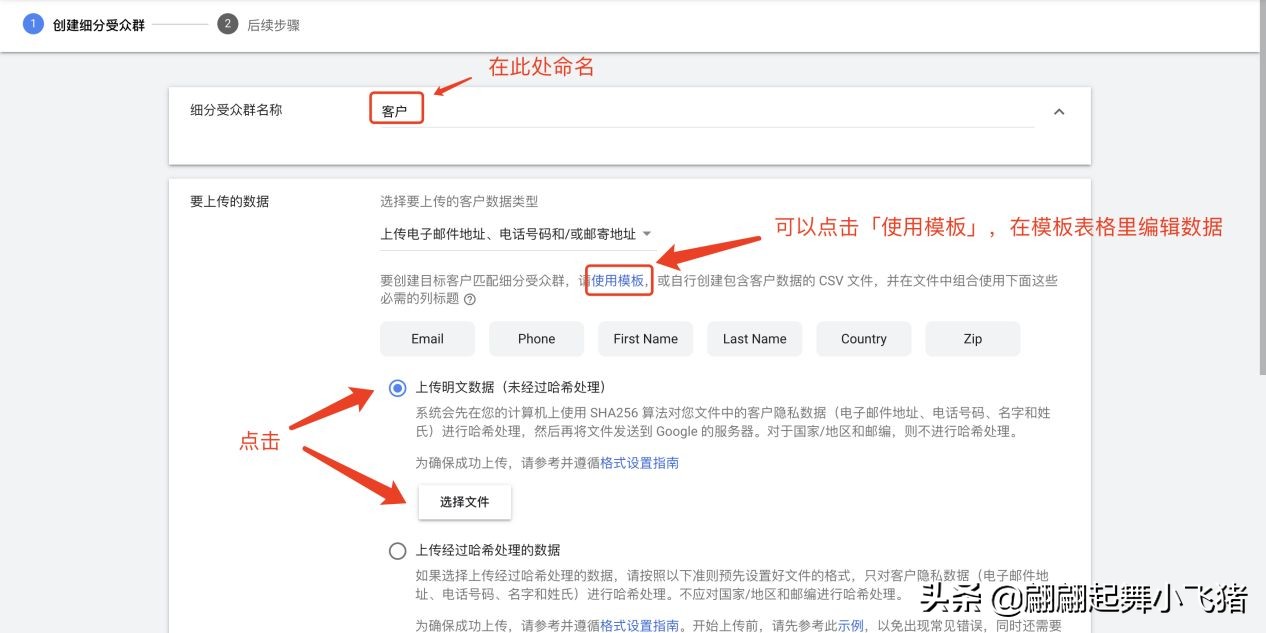Click the 选择文件 button
Image resolution: width=1266 pixels, height=633 pixels.
pos(464,501)
